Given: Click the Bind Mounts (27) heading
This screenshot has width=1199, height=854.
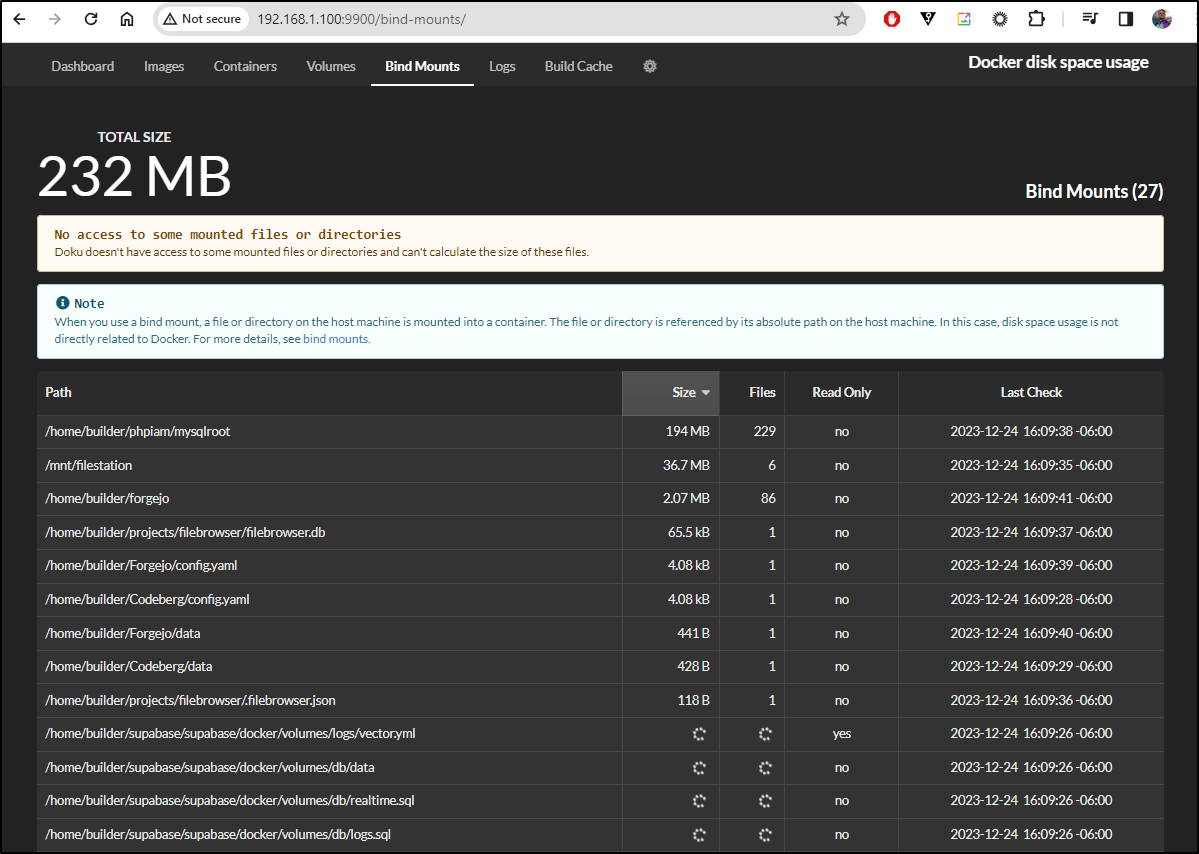Looking at the screenshot, I should point(1093,191).
